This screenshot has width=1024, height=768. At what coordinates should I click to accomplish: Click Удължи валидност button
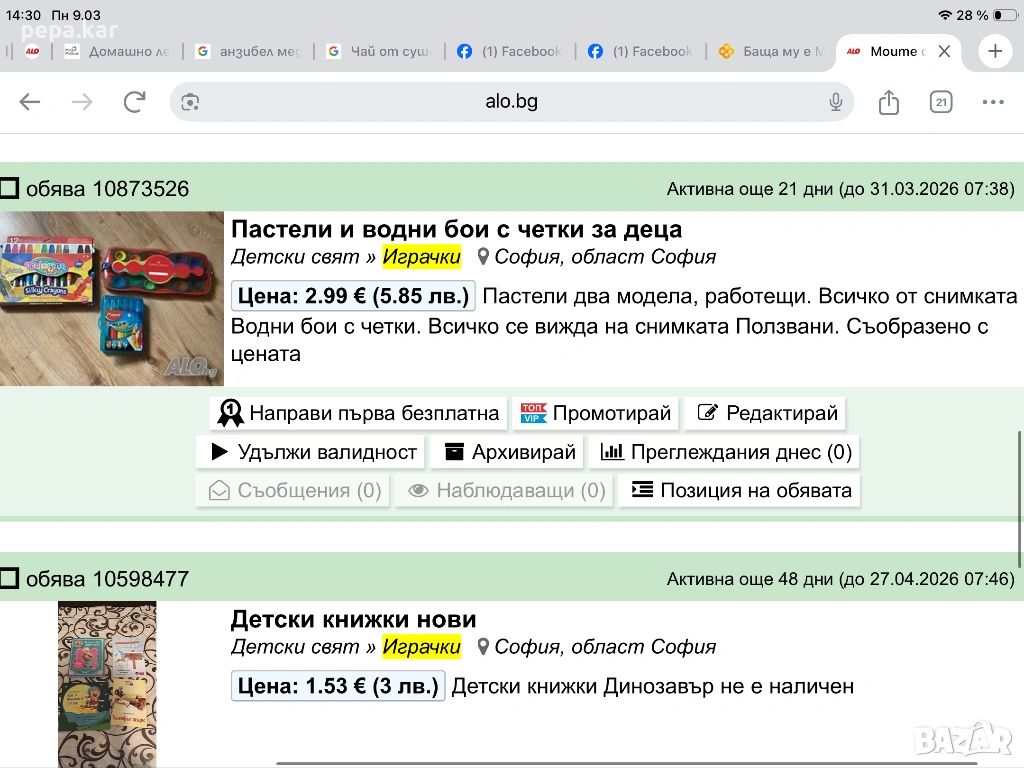pos(312,452)
